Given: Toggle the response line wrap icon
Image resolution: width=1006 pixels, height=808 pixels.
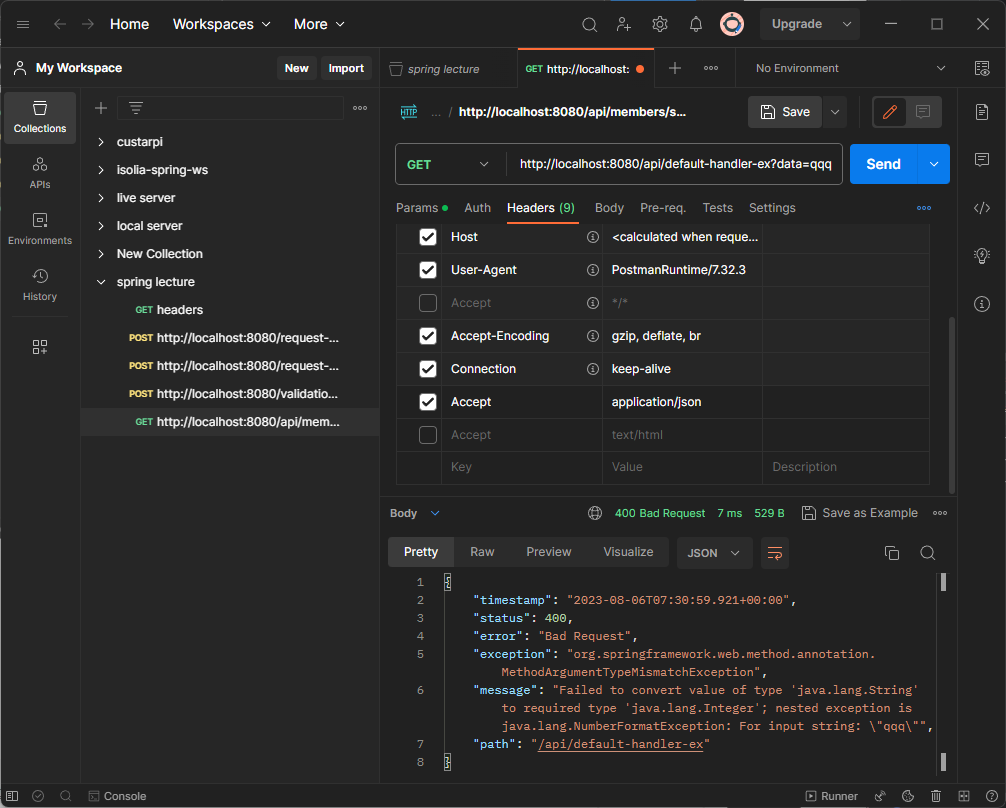Looking at the screenshot, I should (x=774, y=553).
